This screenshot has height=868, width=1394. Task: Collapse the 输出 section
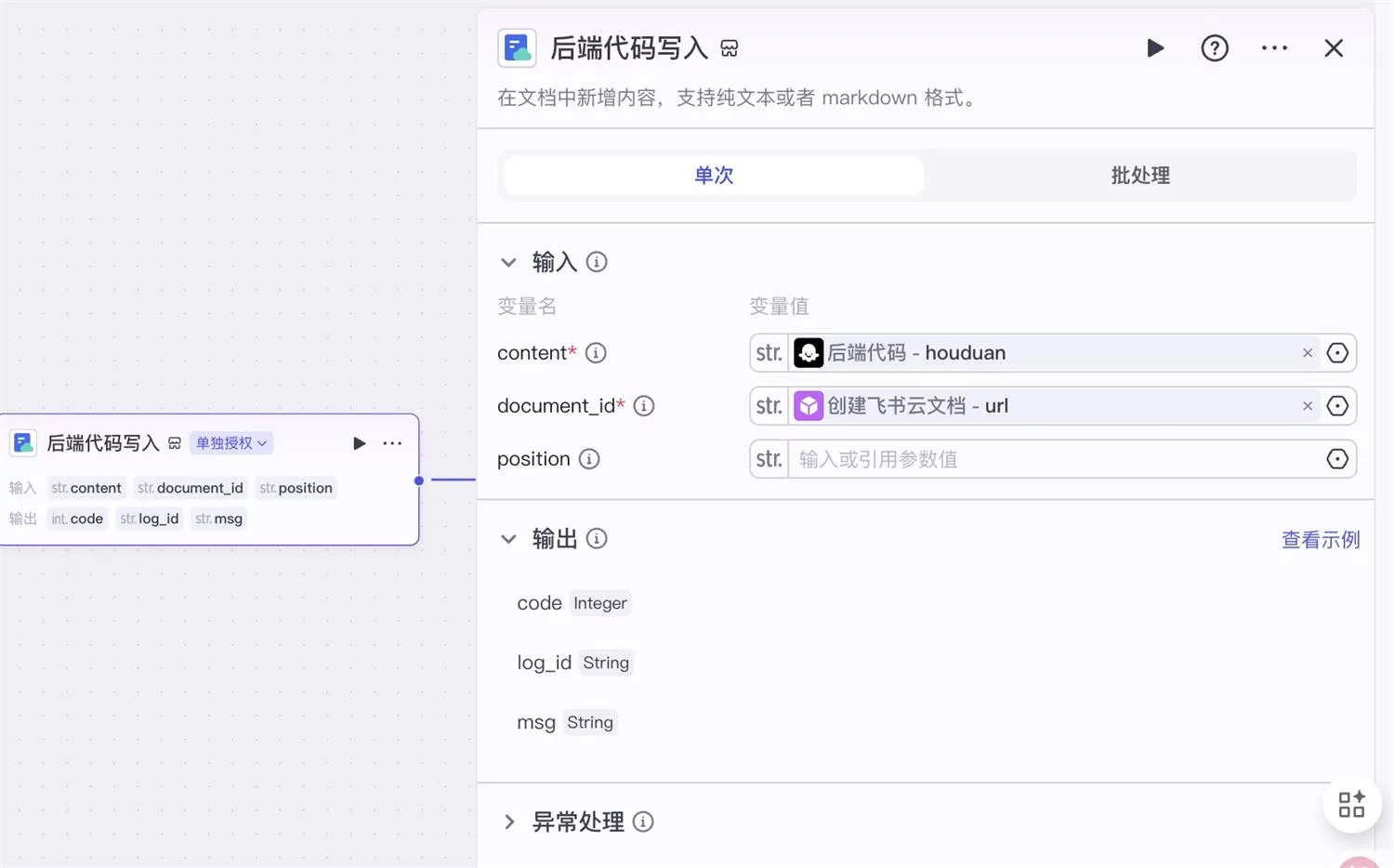(x=508, y=538)
